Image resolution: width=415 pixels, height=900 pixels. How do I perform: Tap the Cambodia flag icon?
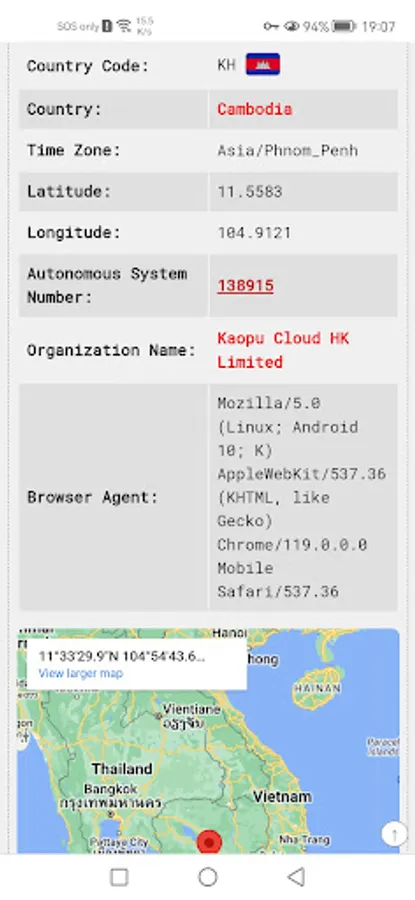(x=263, y=64)
